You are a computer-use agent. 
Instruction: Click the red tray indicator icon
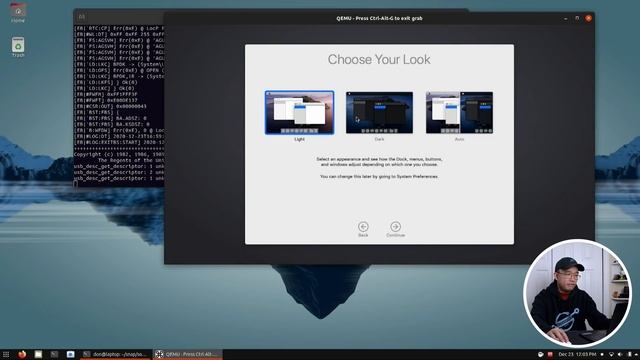[550, 354]
